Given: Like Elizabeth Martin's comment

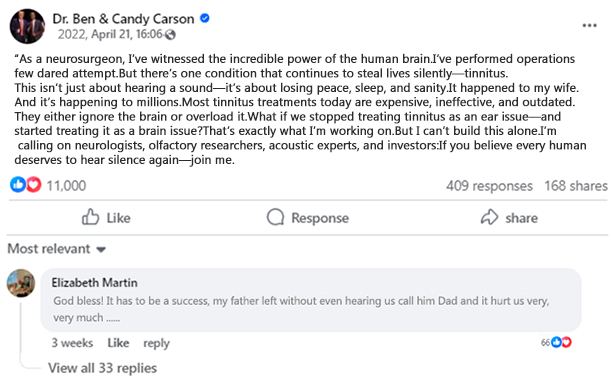Looking at the screenshot, I should [118, 343].
